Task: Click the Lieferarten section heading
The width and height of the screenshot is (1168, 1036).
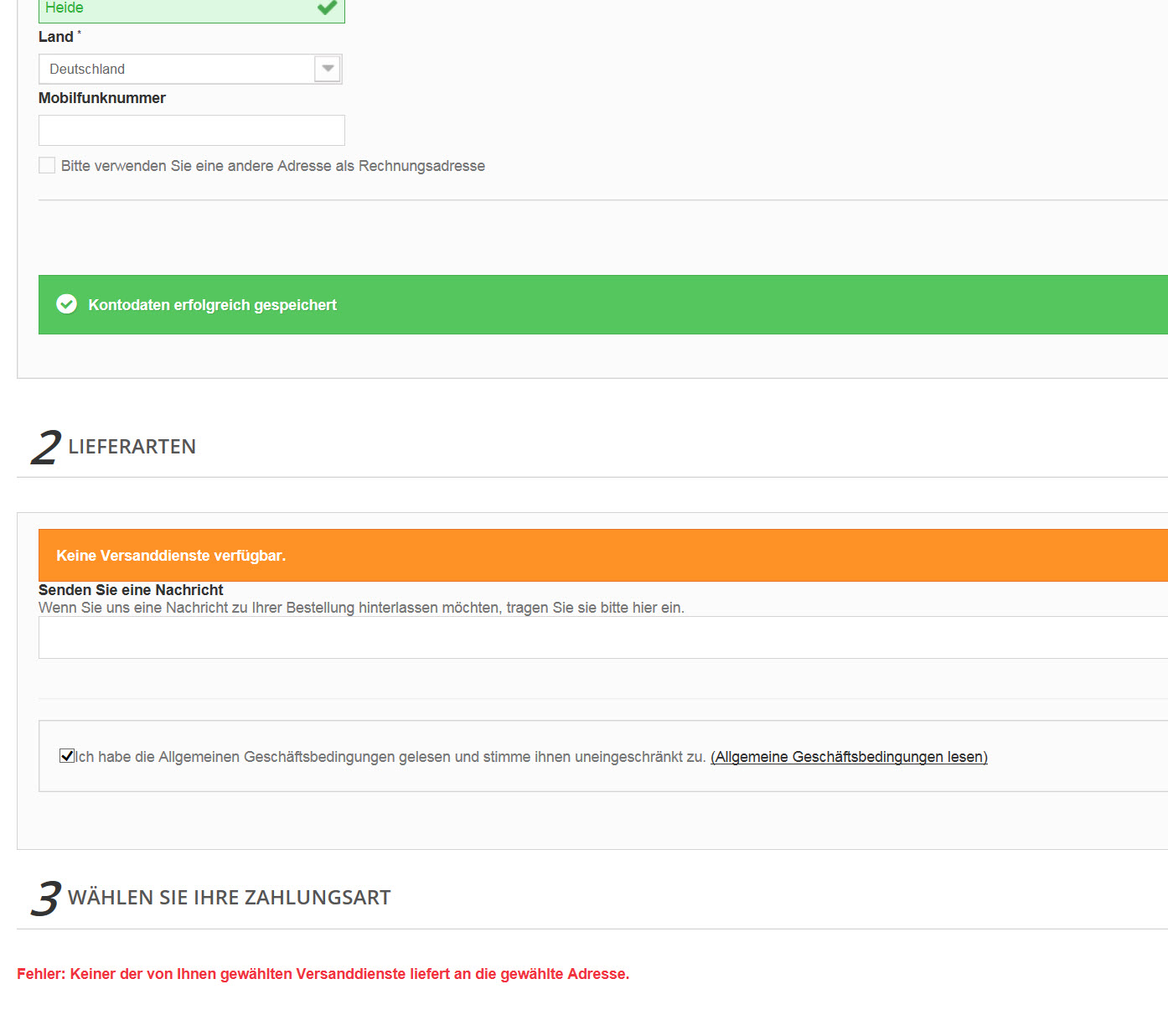Action: (x=132, y=447)
